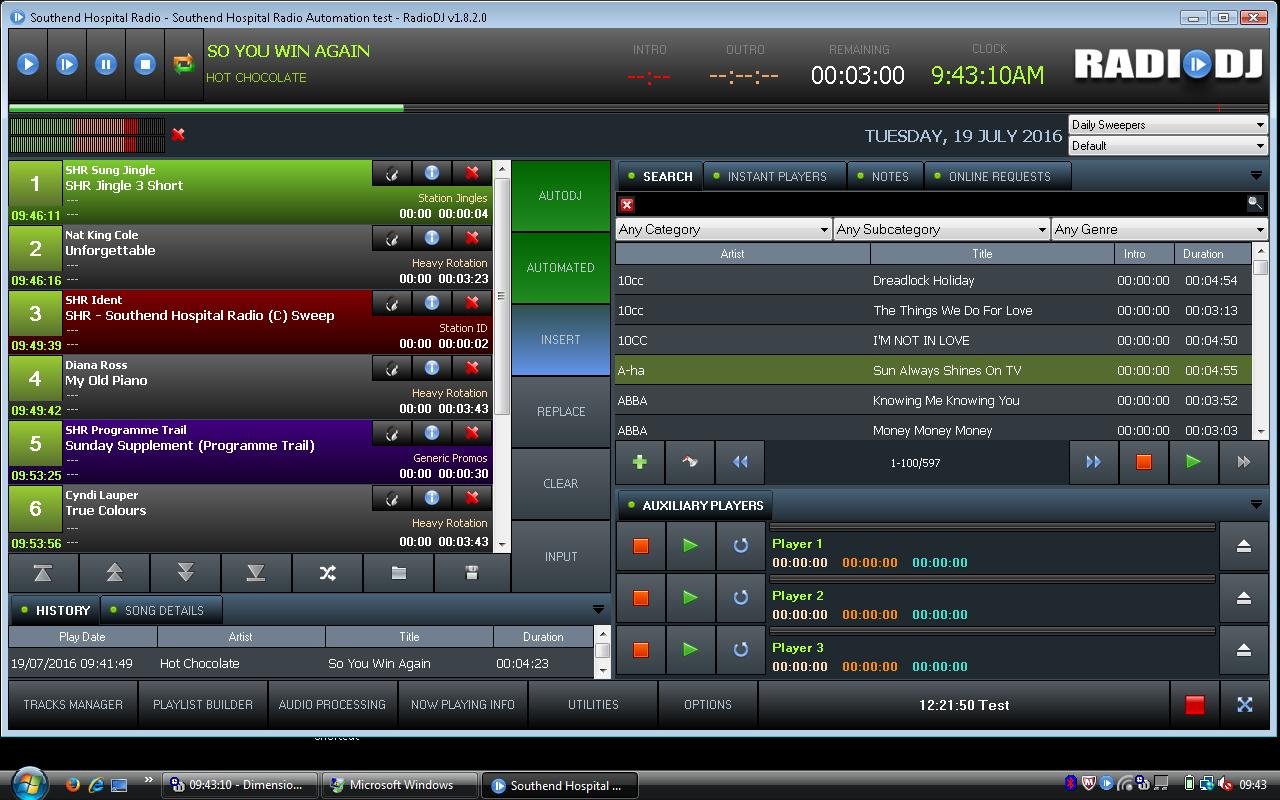Image resolution: width=1280 pixels, height=800 pixels.
Task: Open the PLAYLIST BUILDER
Action: click(x=203, y=705)
